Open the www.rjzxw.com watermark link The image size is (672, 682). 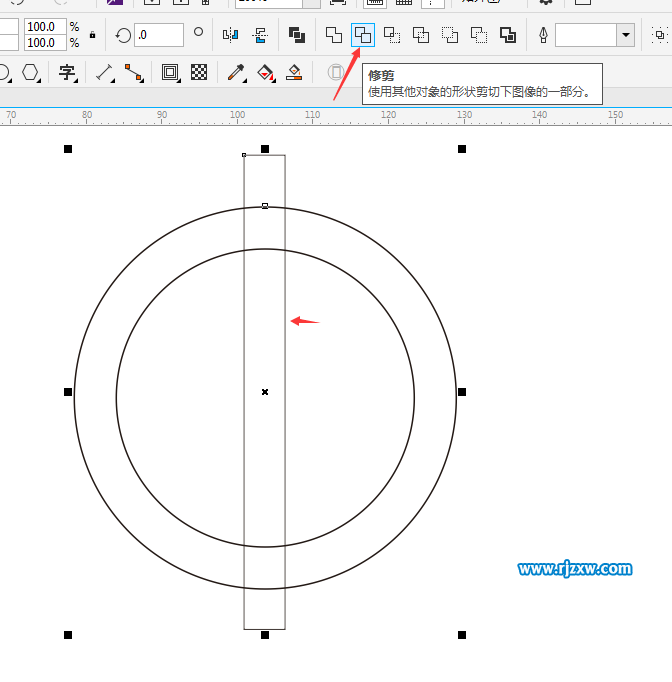[575, 569]
